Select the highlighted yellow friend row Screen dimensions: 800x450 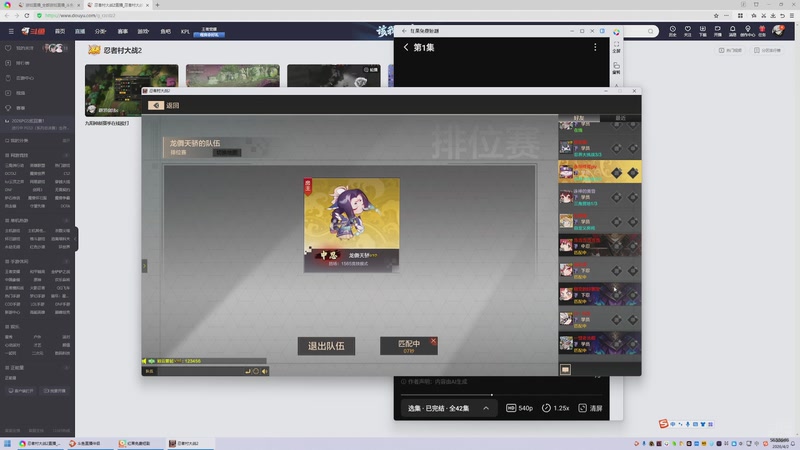tap(599, 172)
